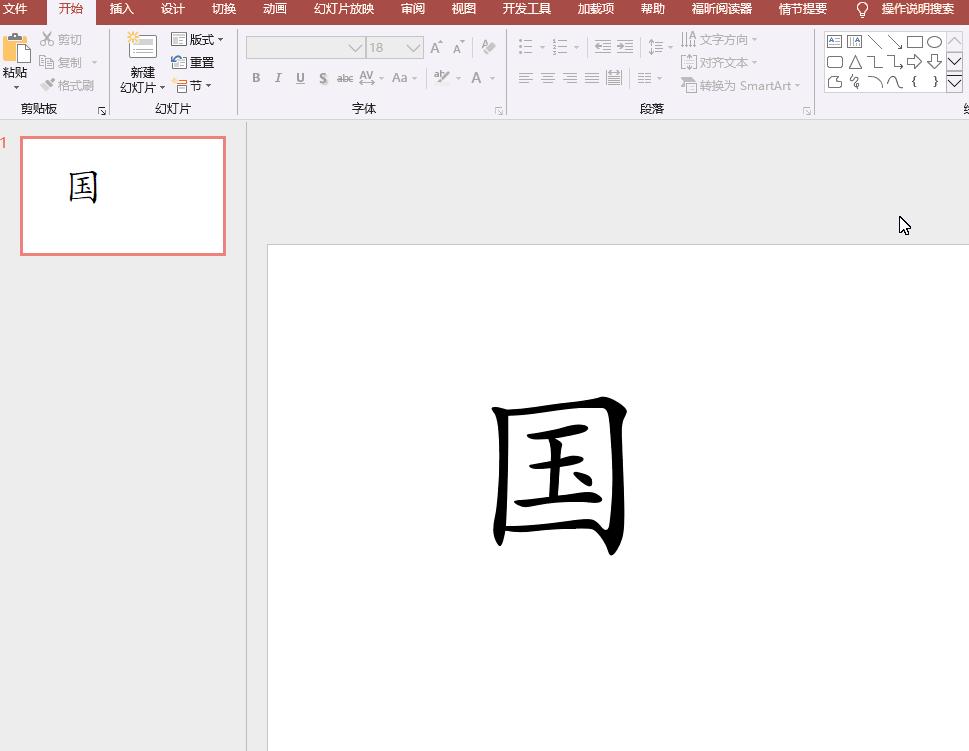Toggle italic formatting
This screenshot has width=969, height=751.
278,77
